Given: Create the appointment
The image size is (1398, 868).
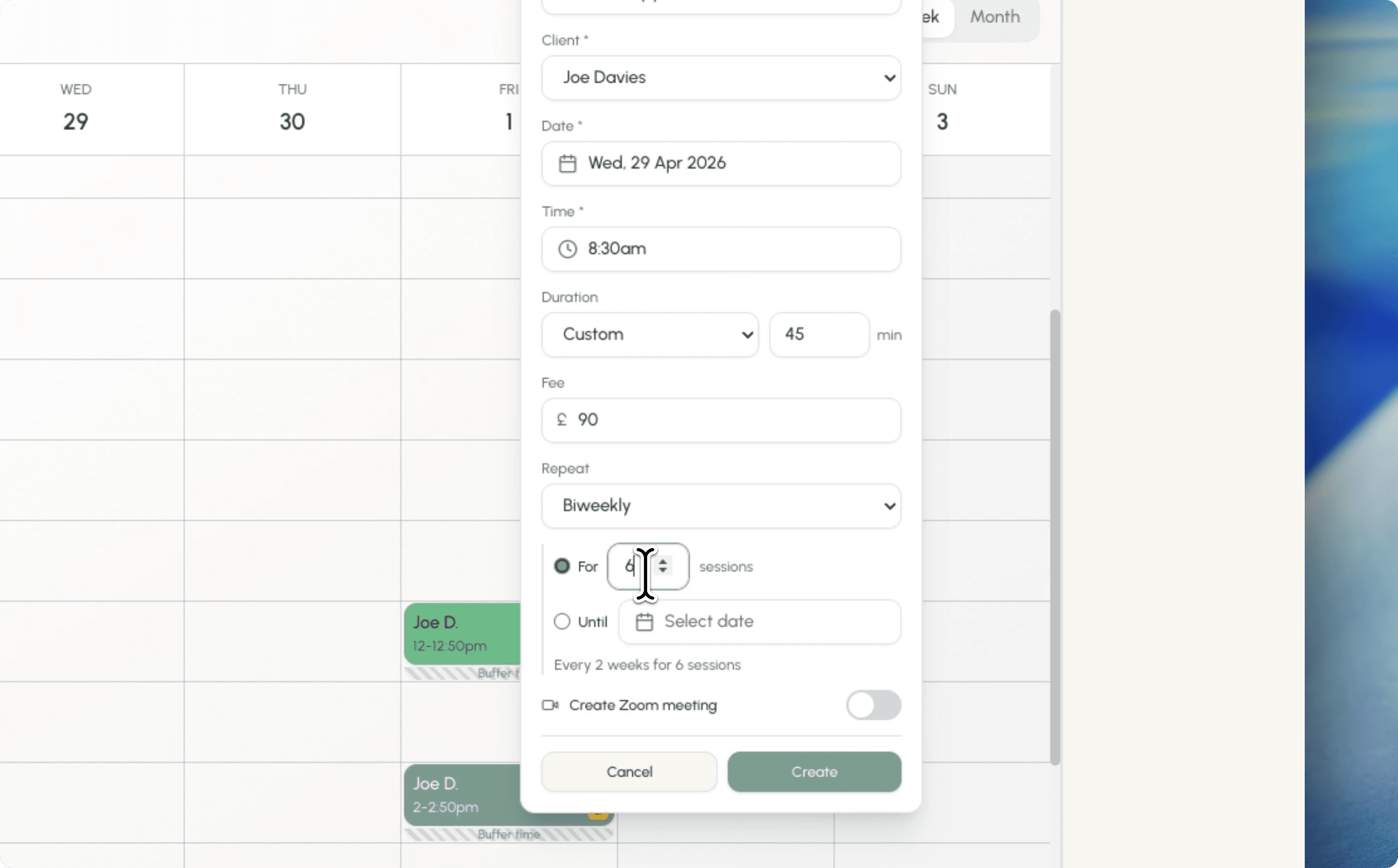Looking at the screenshot, I should pyautogui.click(x=814, y=772).
